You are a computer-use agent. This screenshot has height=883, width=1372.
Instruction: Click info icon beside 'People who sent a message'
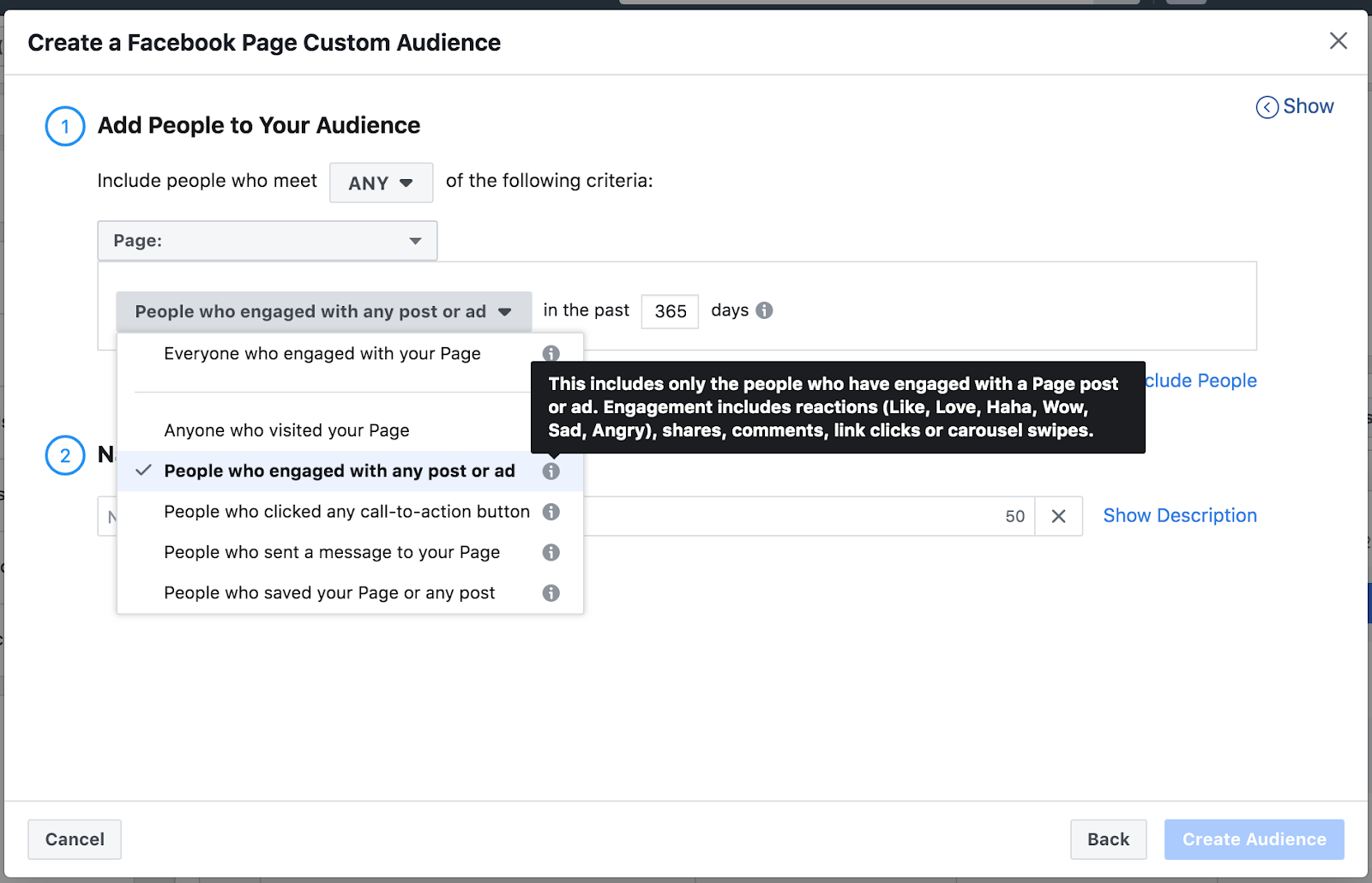click(551, 553)
